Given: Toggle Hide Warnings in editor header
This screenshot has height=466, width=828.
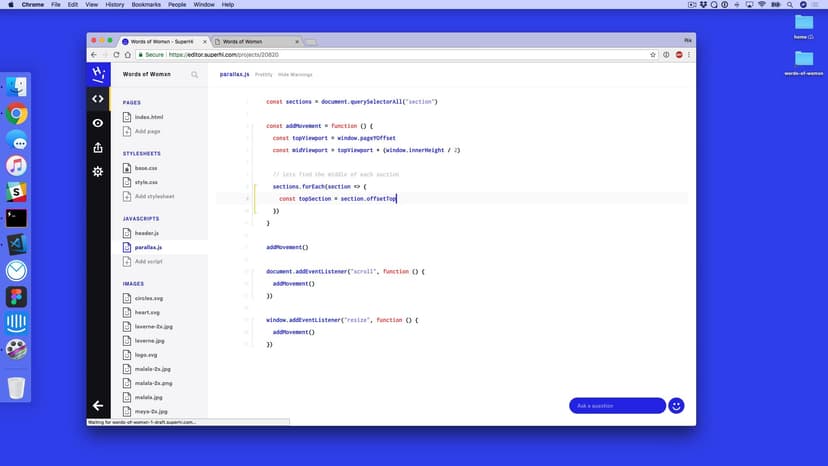Looking at the screenshot, I should tap(295, 74).
